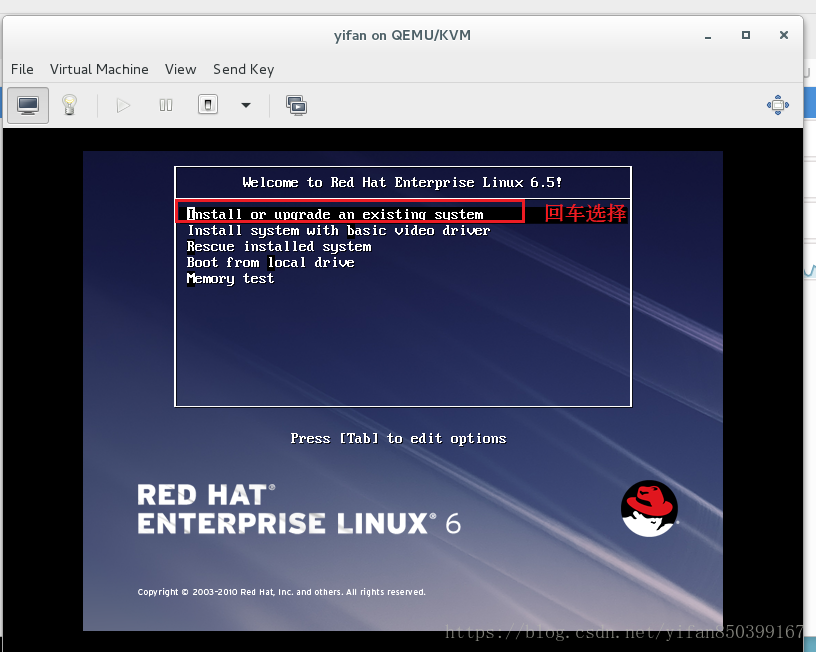Maximize the QEMU/KVM window
Image resolution: width=816 pixels, height=652 pixels.
click(x=746, y=35)
